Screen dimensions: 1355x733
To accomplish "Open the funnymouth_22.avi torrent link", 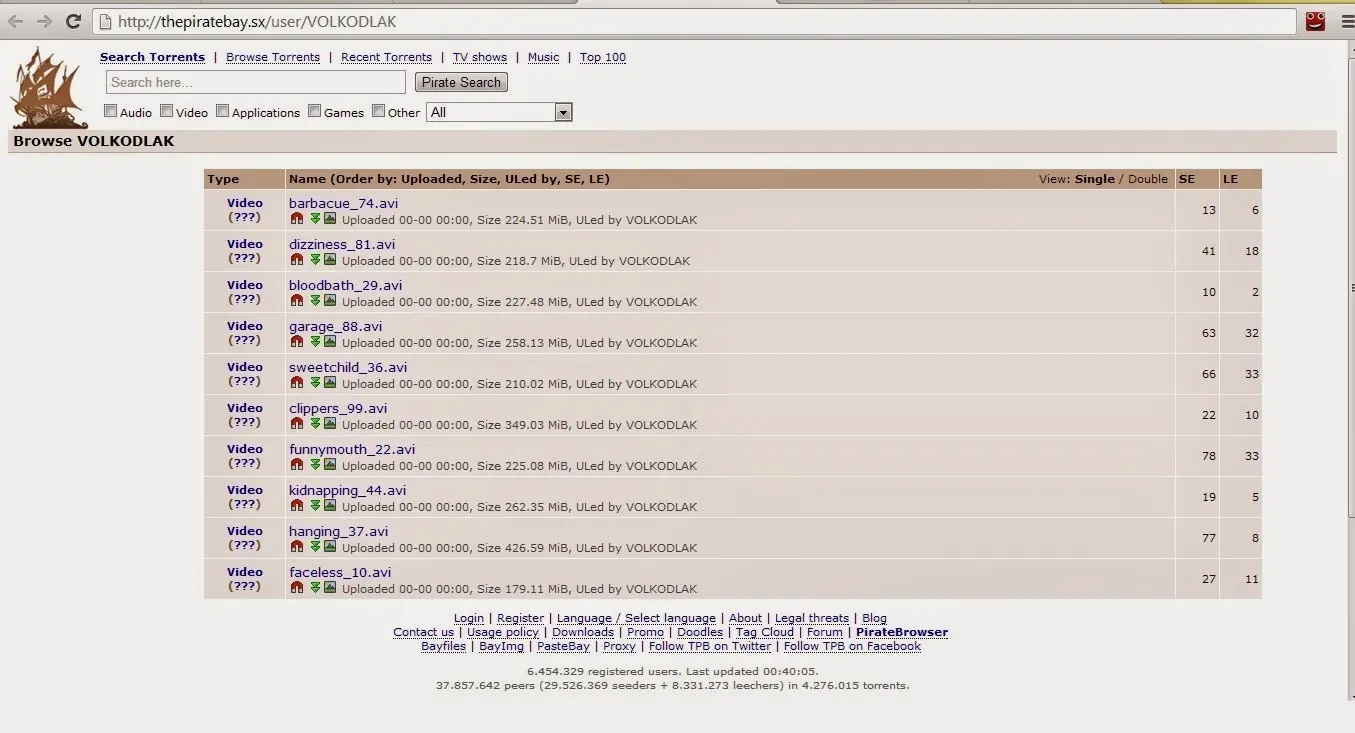I will click(x=352, y=449).
